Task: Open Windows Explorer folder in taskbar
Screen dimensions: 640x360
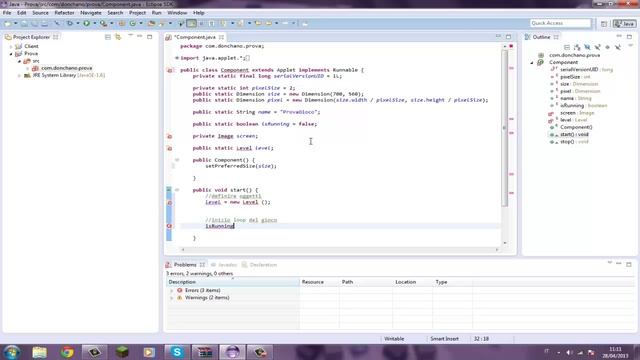Action: pyautogui.click(x=39, y=352)
